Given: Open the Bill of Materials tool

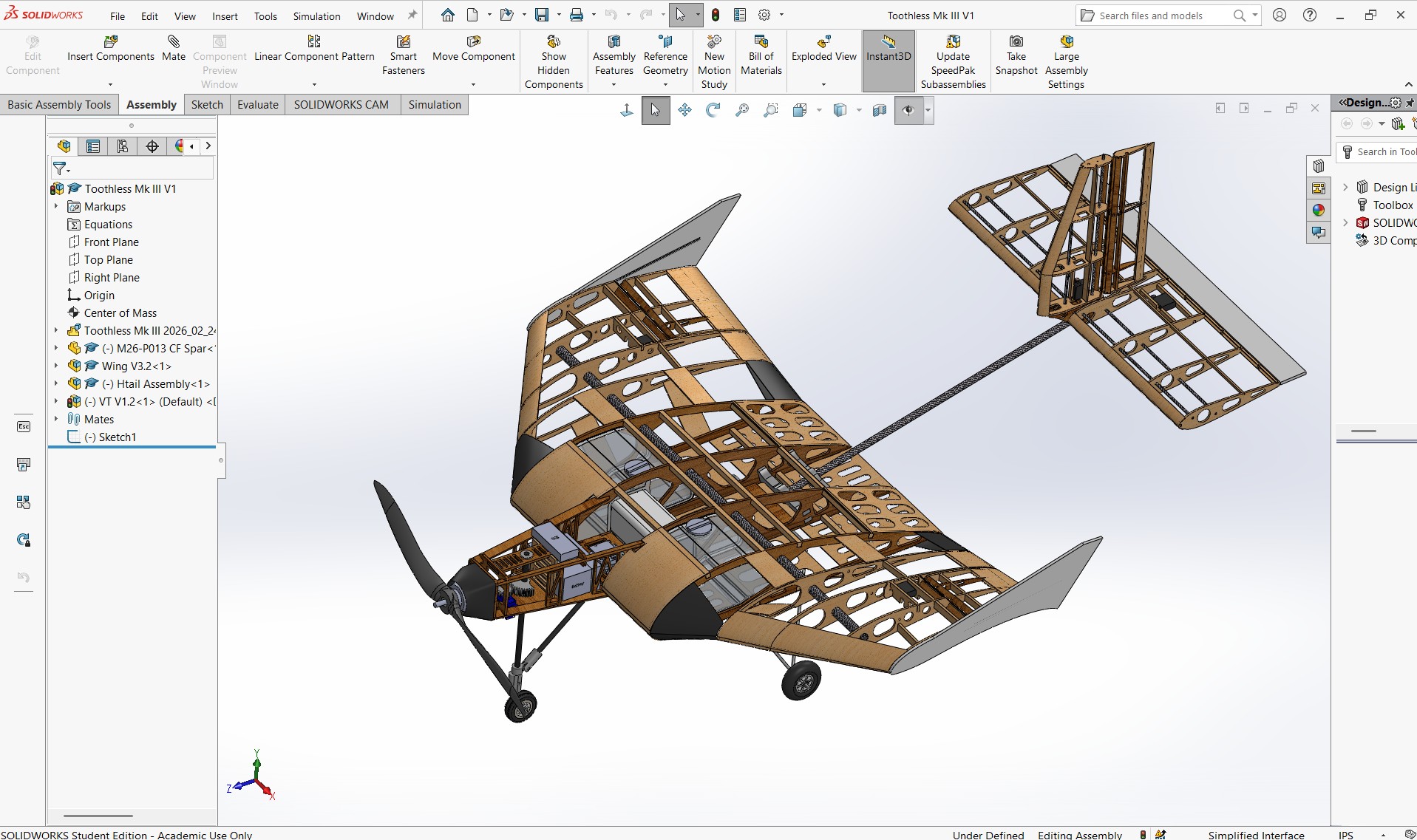Looking at the screenshot, I should click(x=761, y=55).
